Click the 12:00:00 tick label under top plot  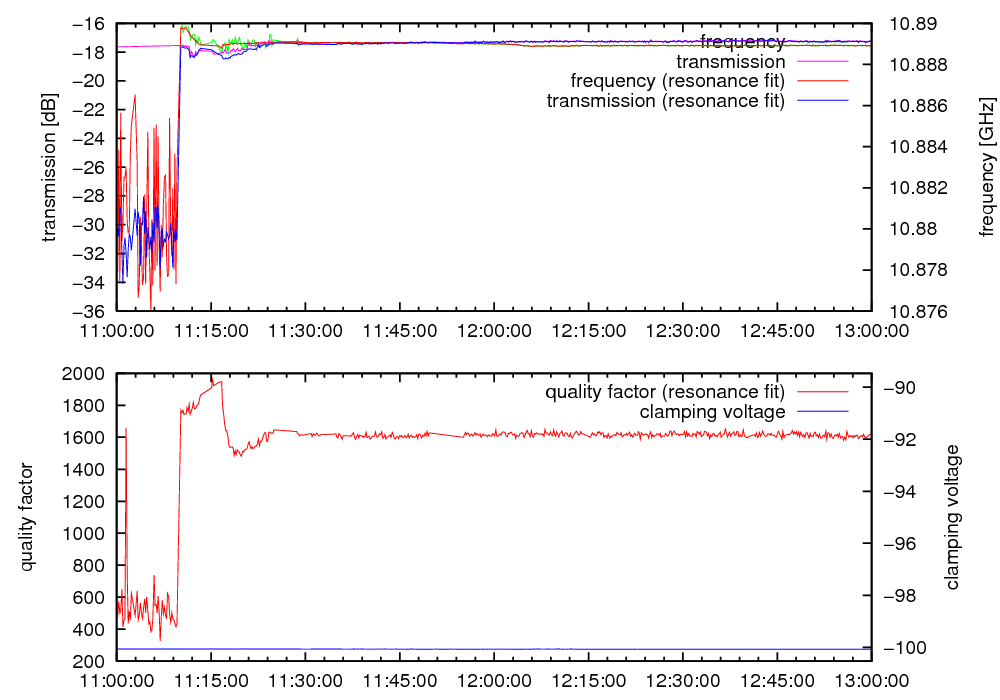(x=494, y=329)
